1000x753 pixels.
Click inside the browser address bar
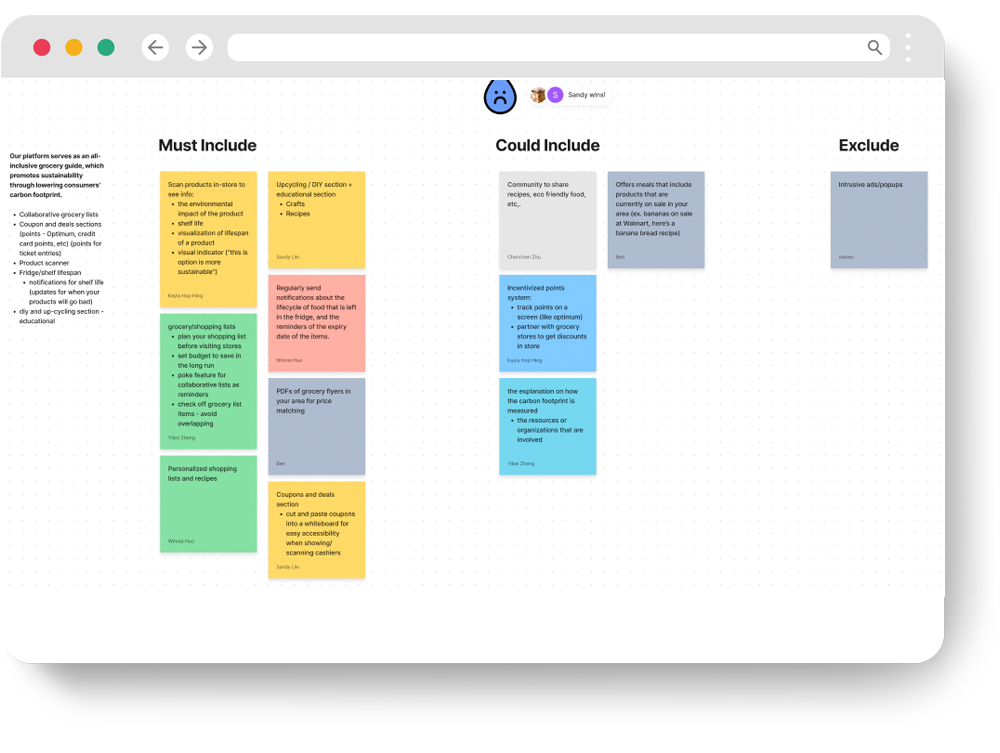click(540, 47)
